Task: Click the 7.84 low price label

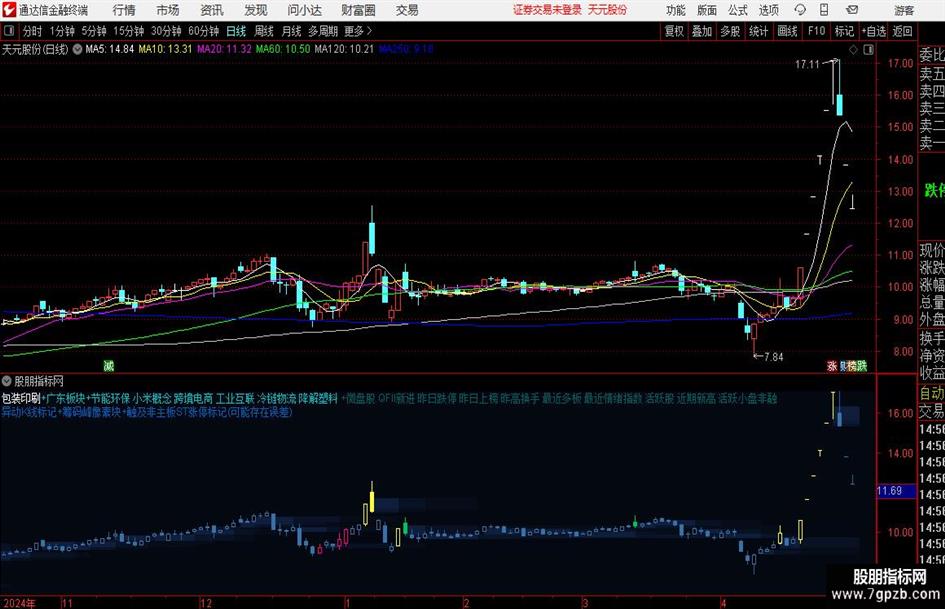Action: 774,357
